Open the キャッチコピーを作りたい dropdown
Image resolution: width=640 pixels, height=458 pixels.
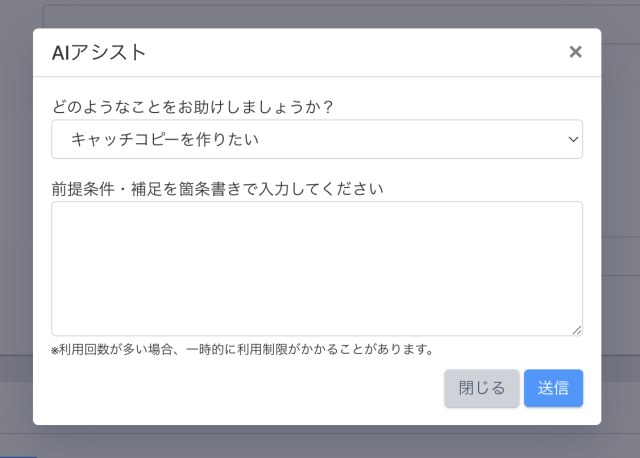point(316,140)
